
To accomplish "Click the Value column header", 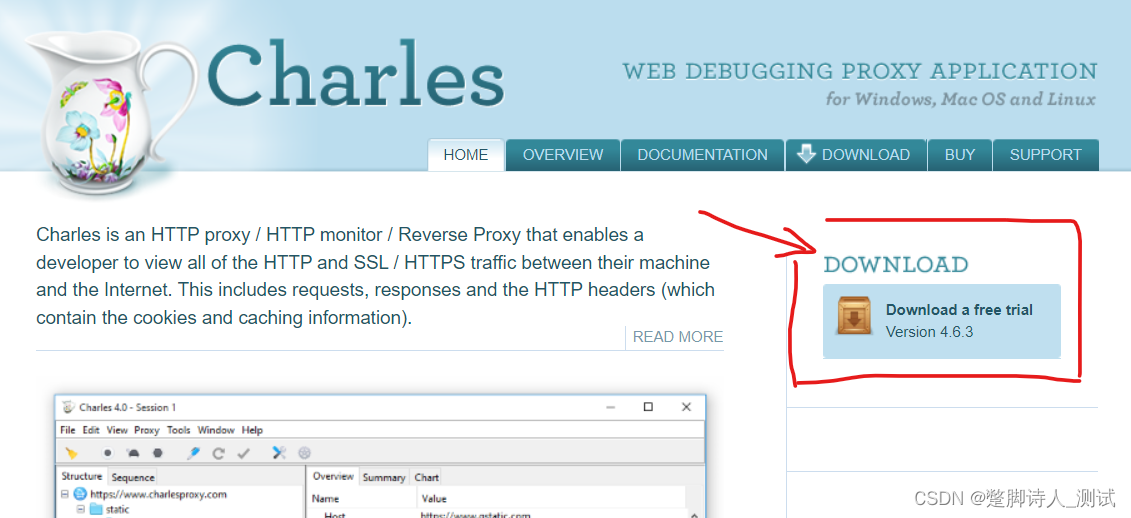I will [434, 499].
